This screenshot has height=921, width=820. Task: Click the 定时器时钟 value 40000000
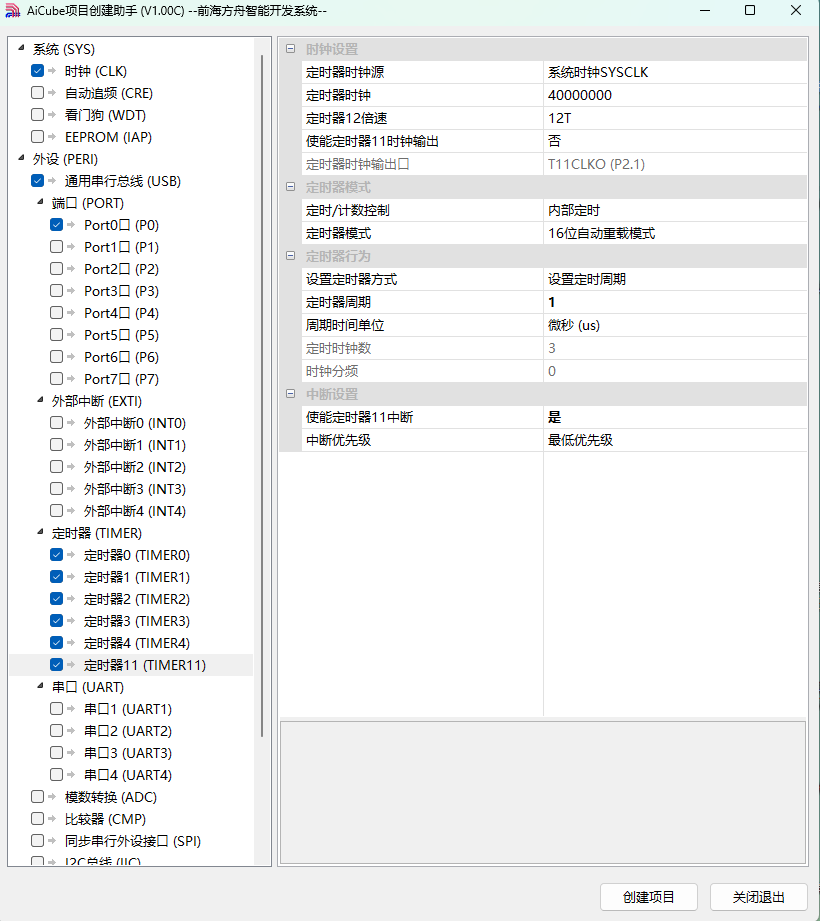click(676, 95)
